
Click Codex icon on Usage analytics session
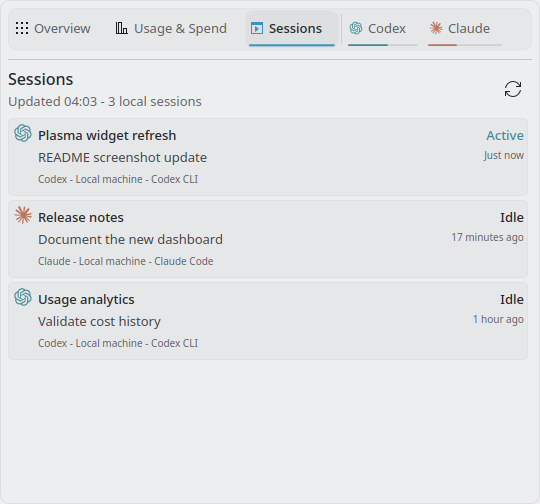point(23,297)
